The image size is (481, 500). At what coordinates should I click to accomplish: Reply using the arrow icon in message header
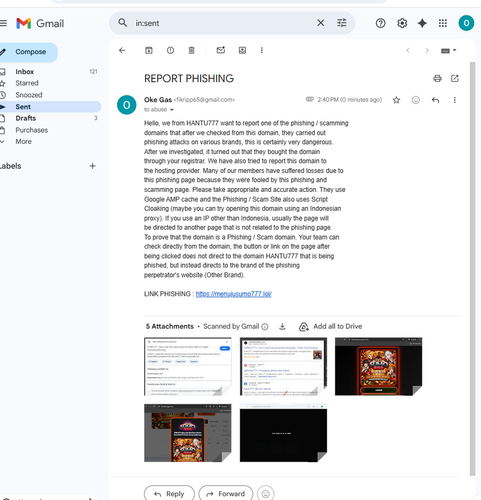click(435, 100)
